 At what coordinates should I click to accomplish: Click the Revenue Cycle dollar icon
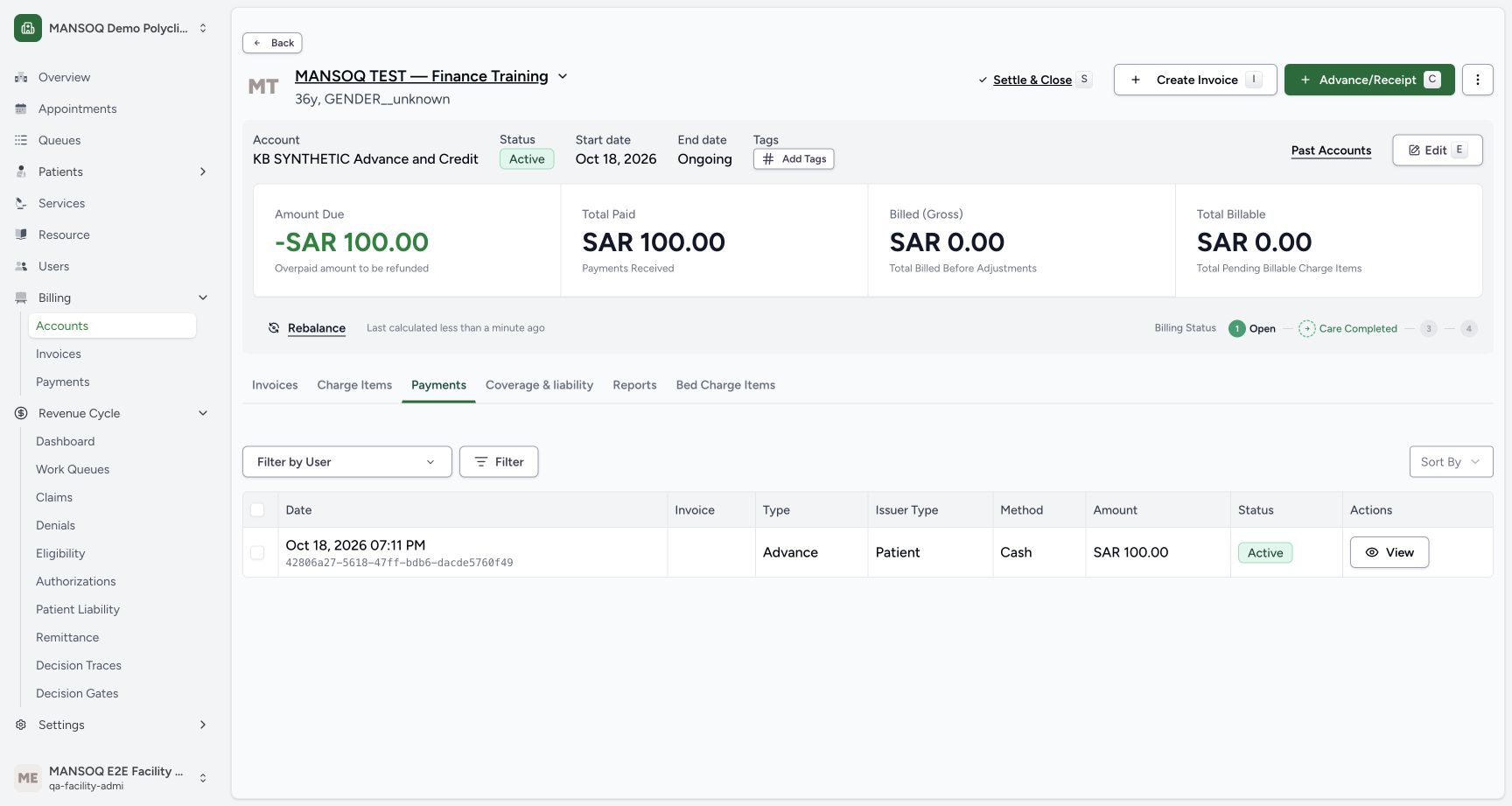[21, 413]
